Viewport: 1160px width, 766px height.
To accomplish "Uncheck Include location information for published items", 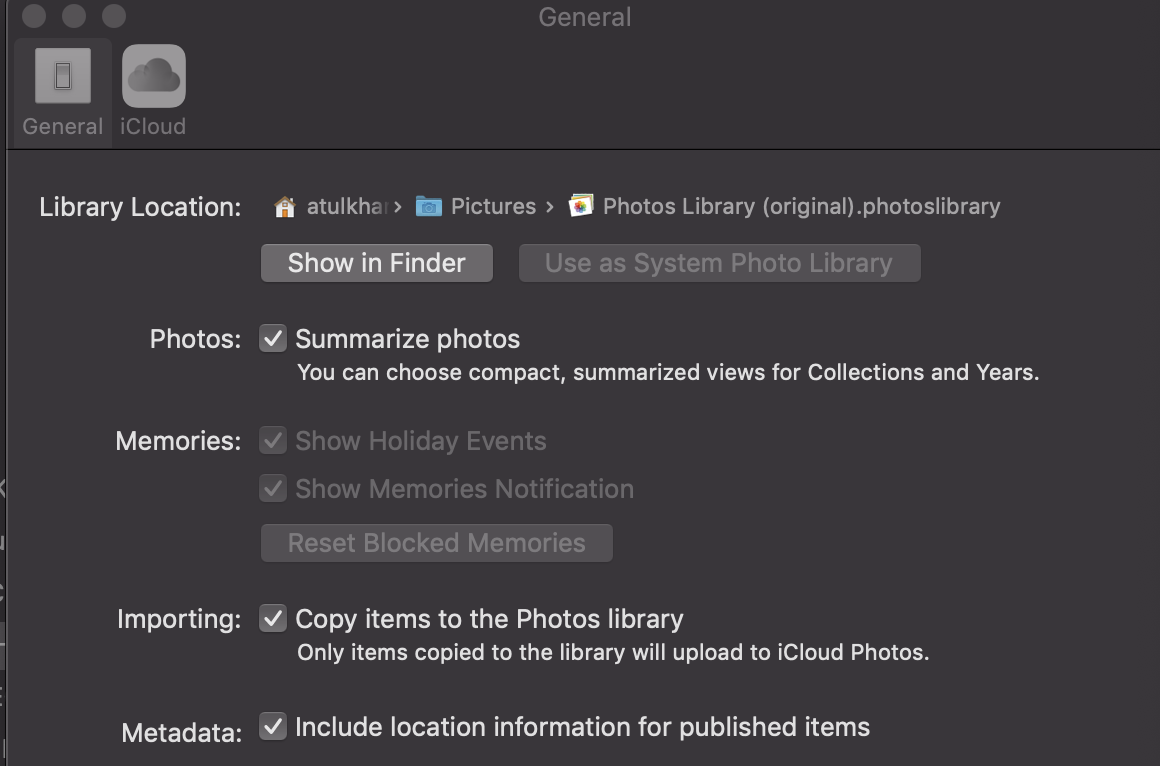I will (273, 726).
